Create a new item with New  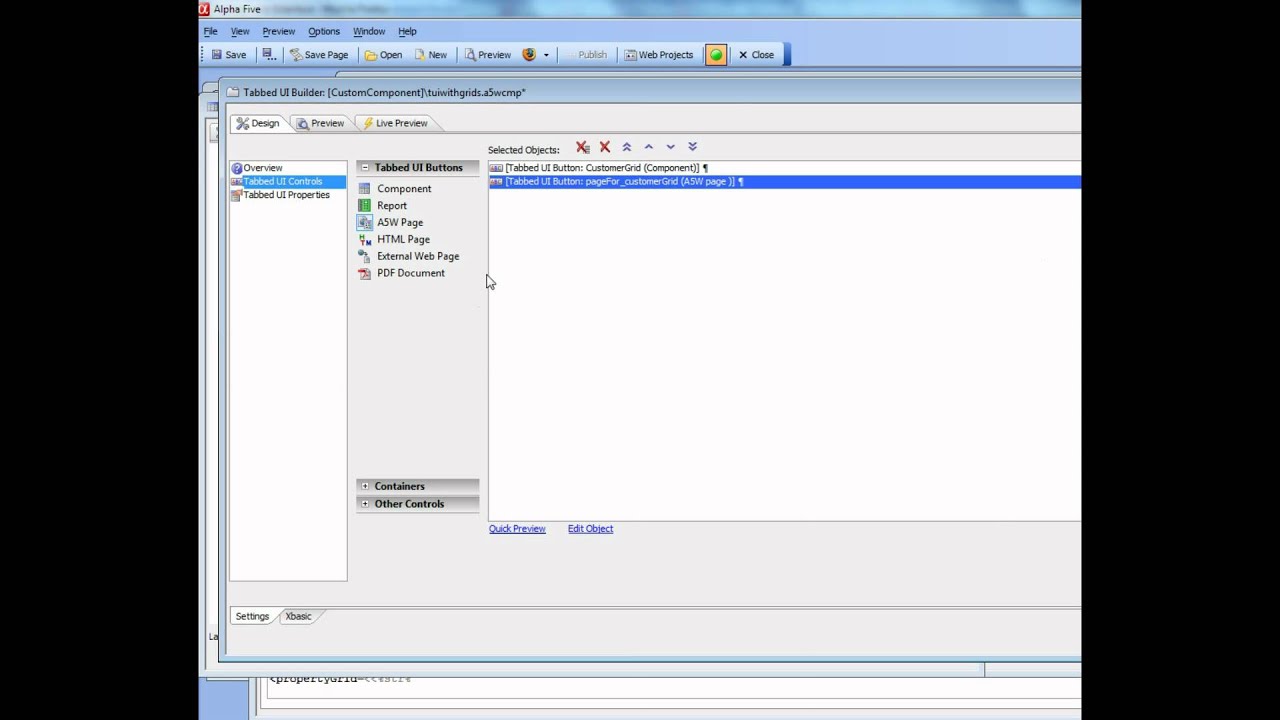430,55
